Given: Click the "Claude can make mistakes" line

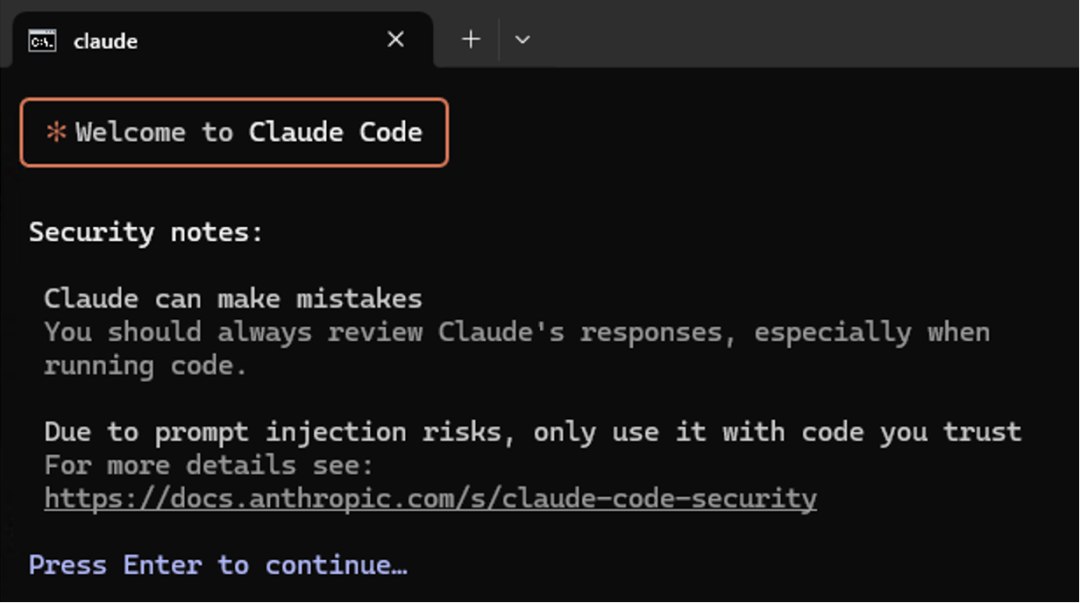Looking at the screenshot, I should tap(233, 298).
